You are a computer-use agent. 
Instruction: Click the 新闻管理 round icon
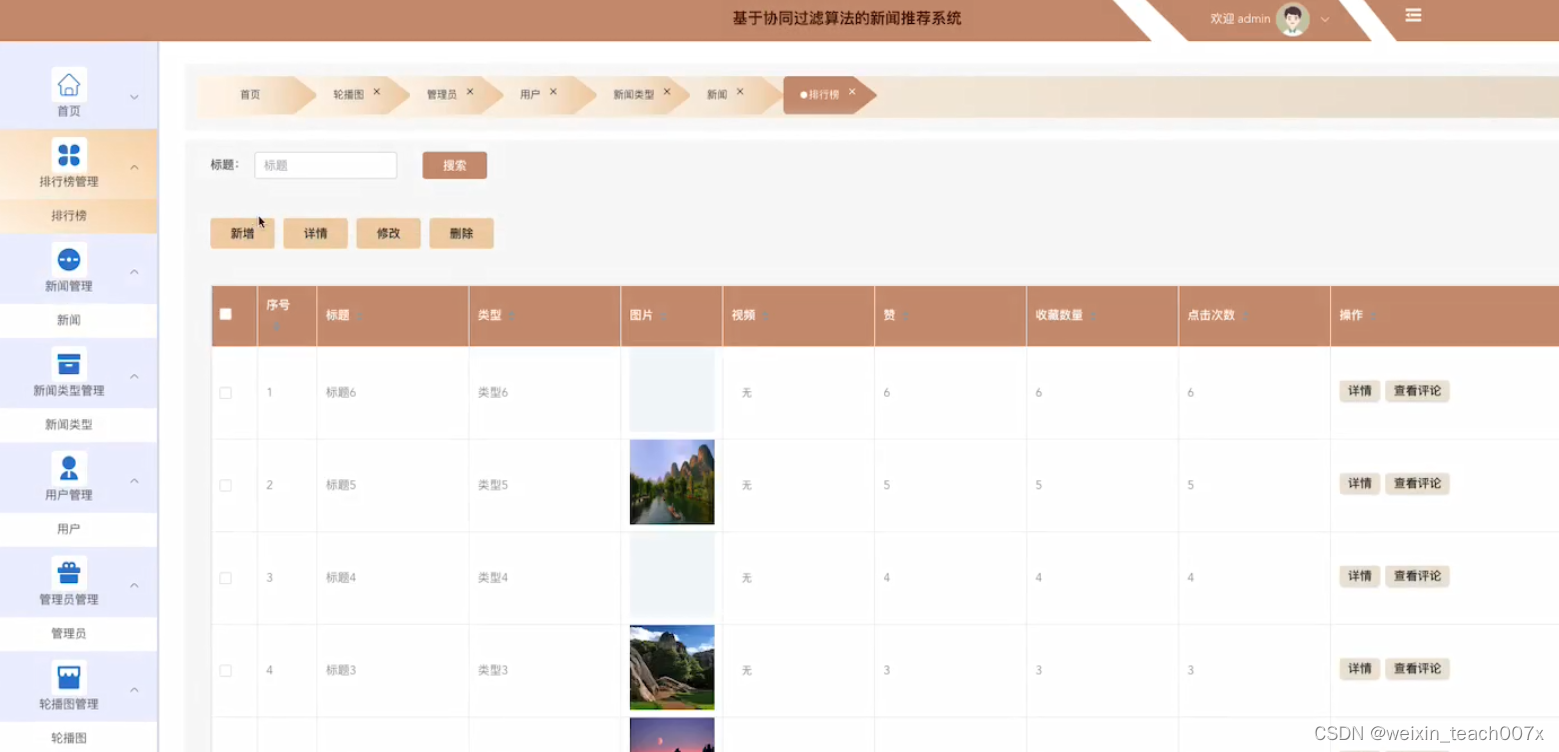click(69, 260)
